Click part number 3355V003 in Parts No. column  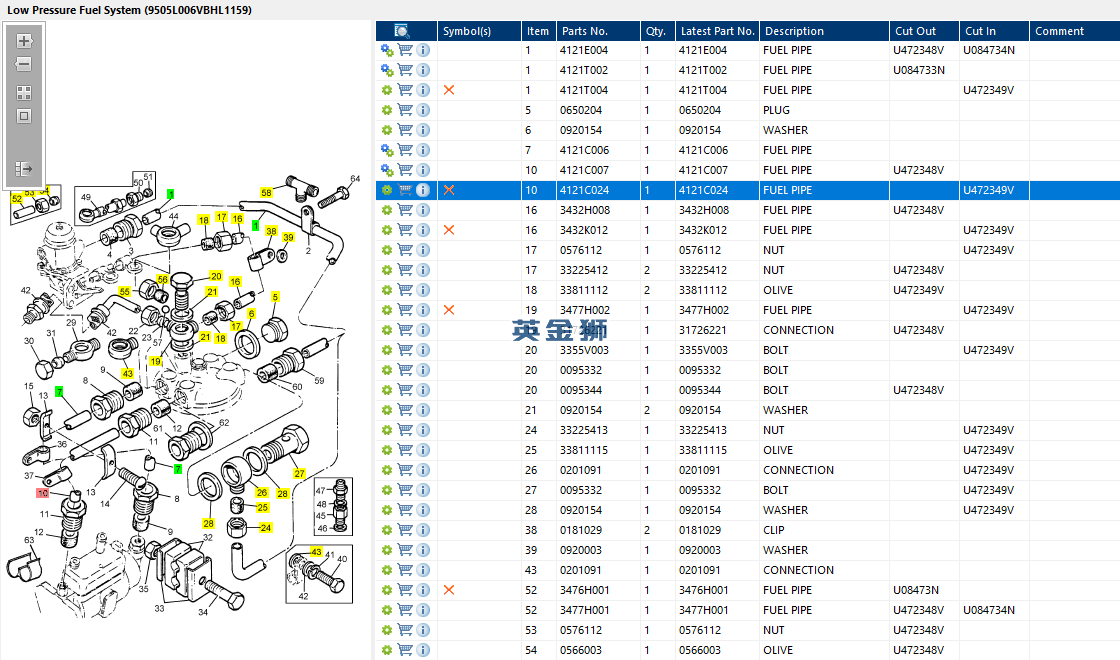[x=584, y=350]
